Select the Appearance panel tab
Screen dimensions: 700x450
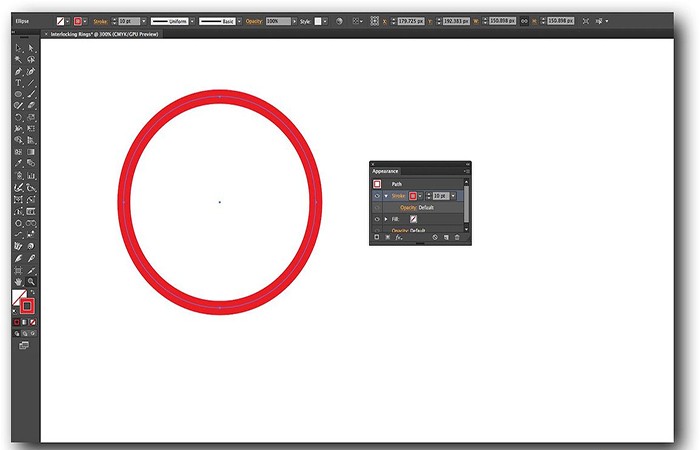385,171
